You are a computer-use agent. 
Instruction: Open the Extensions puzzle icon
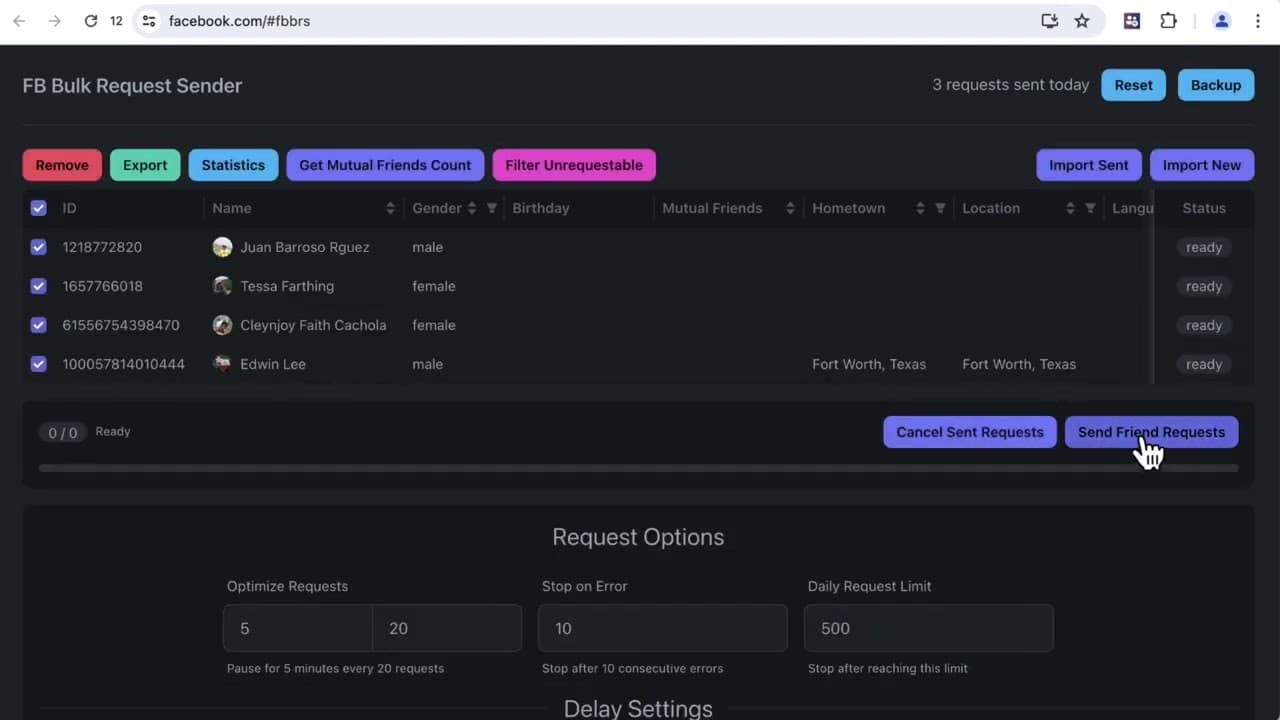coord(1168,21)
